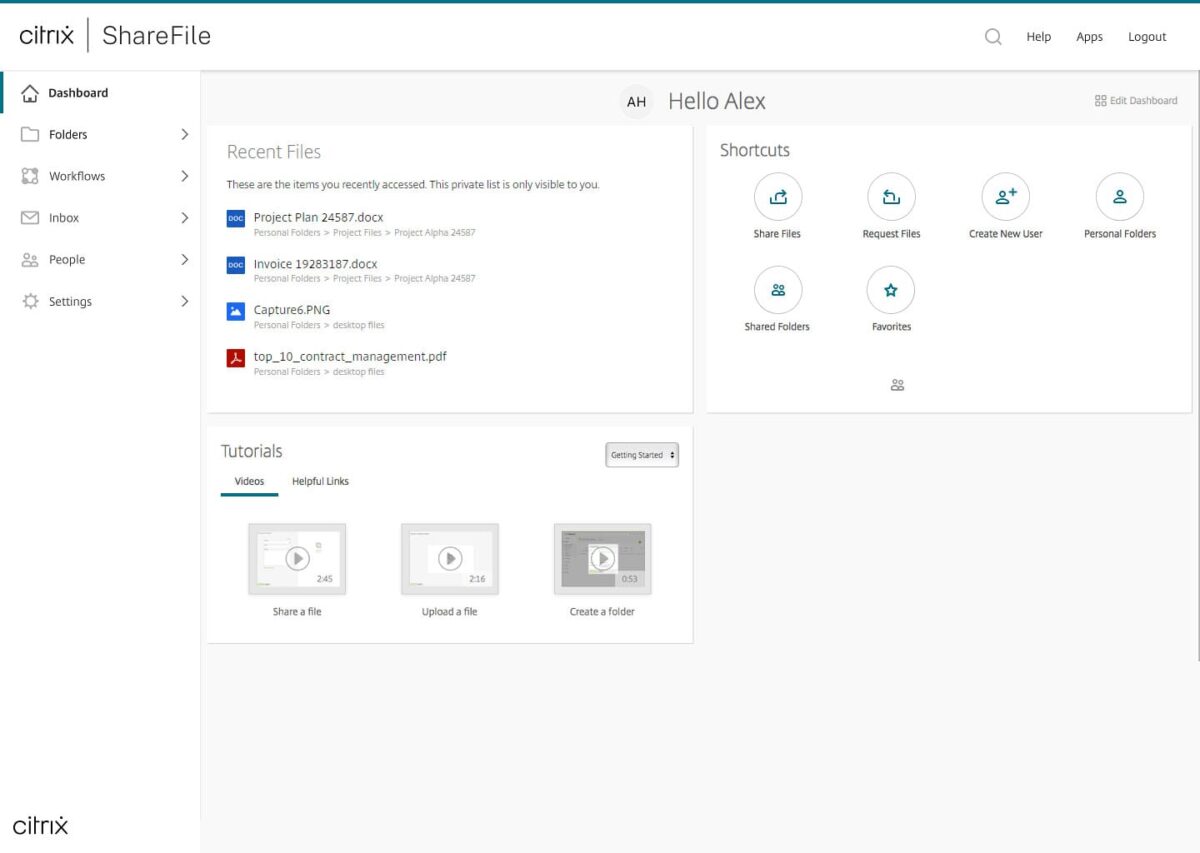Image resolution: width=1200 pixels, height=853 pixels.
Task: Select the Videos tab in Tutorials
Action: coord(248,481)
